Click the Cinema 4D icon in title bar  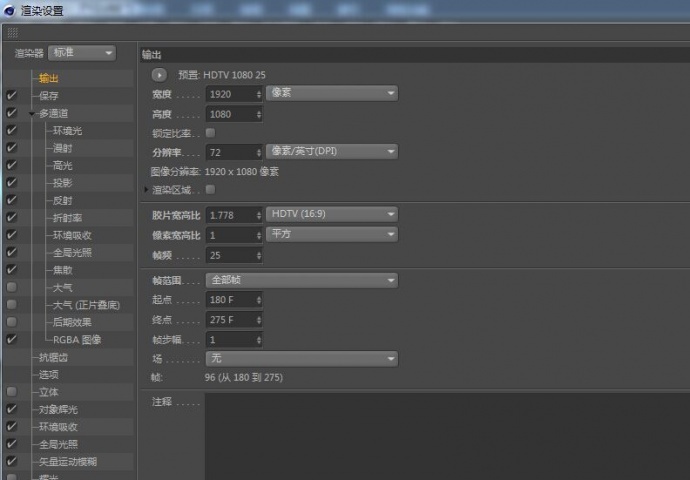[9, 11]
